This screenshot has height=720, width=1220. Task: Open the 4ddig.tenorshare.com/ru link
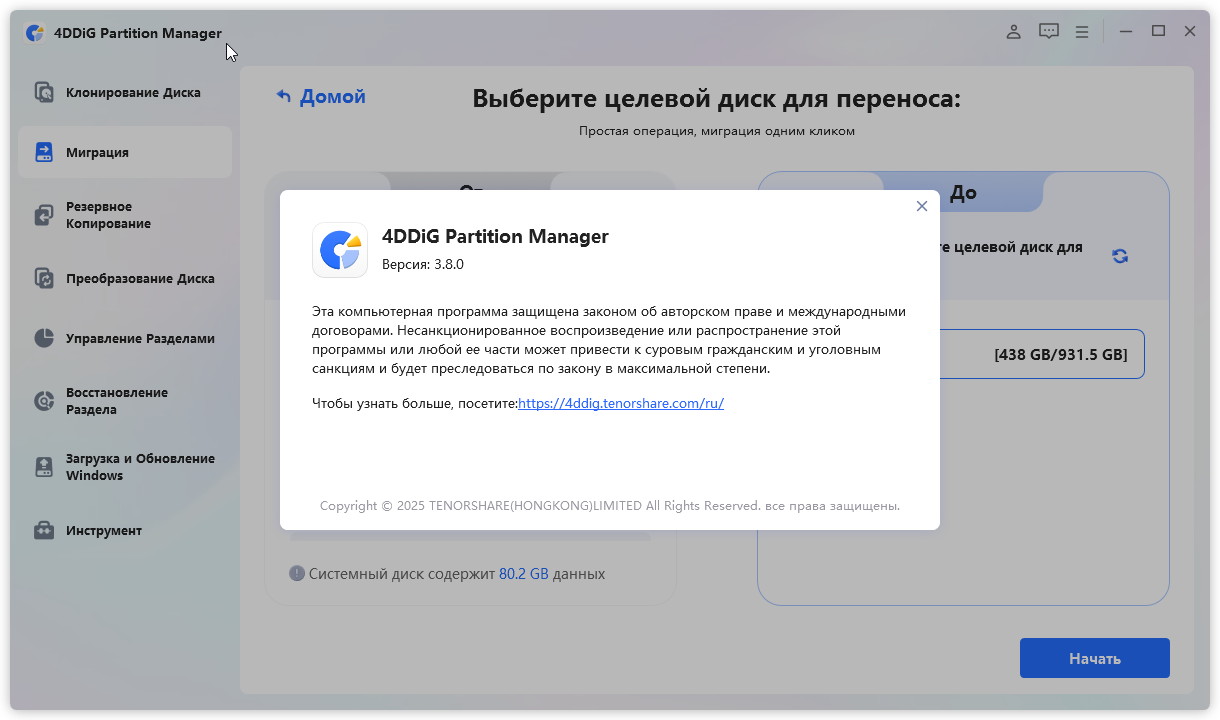pos(621,403)
